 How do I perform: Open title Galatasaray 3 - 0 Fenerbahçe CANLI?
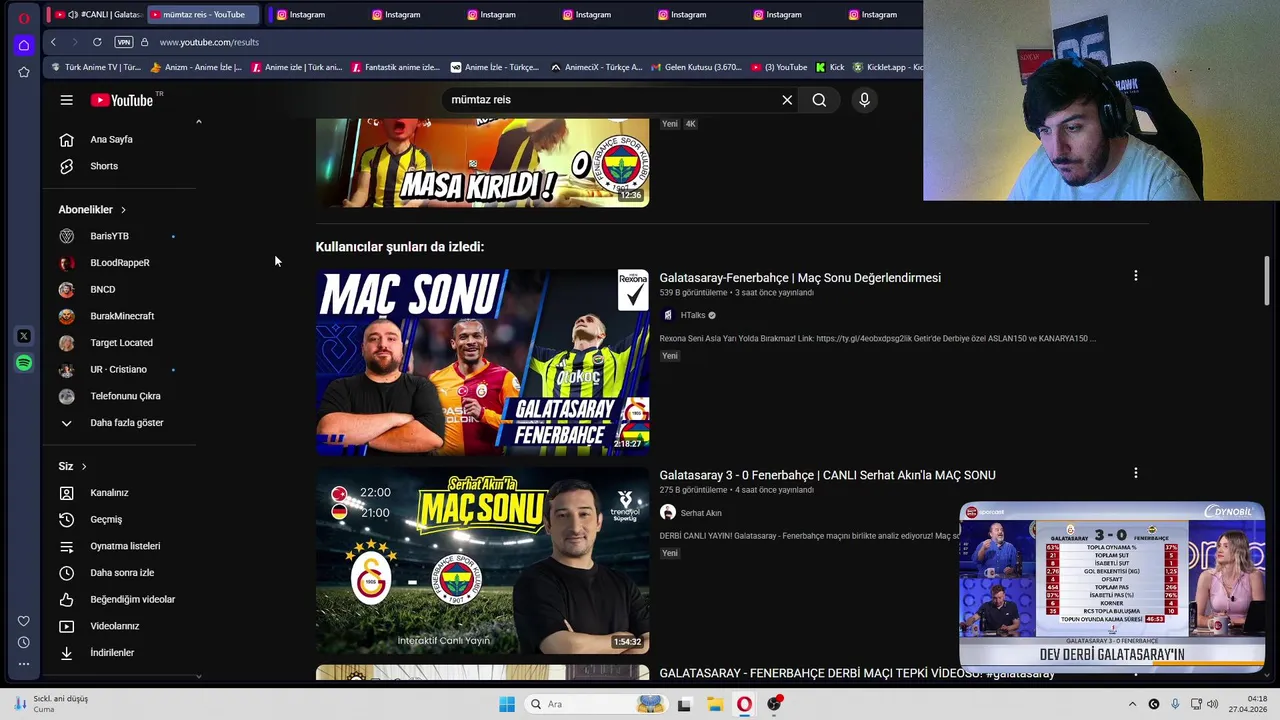tap(827, 475)
